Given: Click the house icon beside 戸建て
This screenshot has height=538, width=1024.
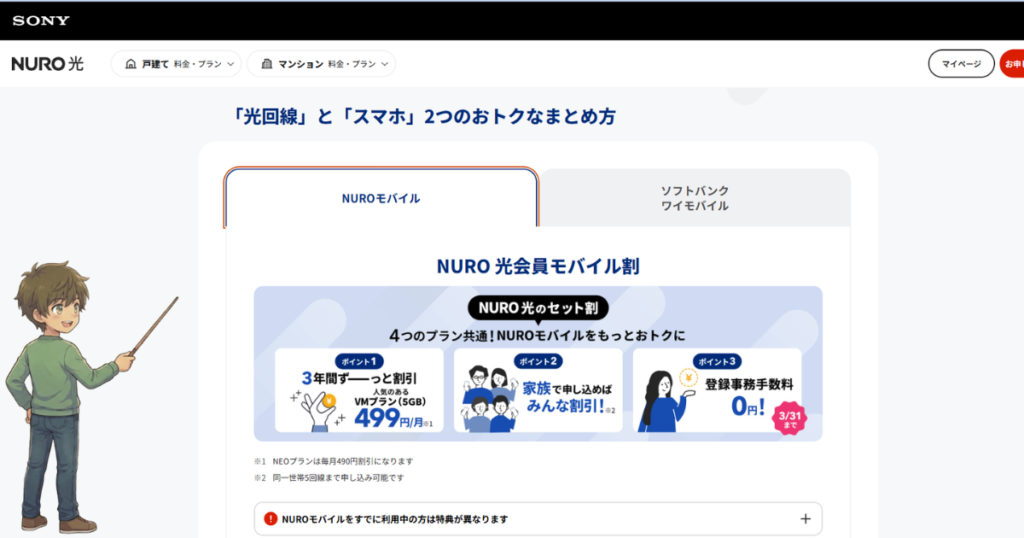Looking at the screenshot, I should tap(131, 64).
